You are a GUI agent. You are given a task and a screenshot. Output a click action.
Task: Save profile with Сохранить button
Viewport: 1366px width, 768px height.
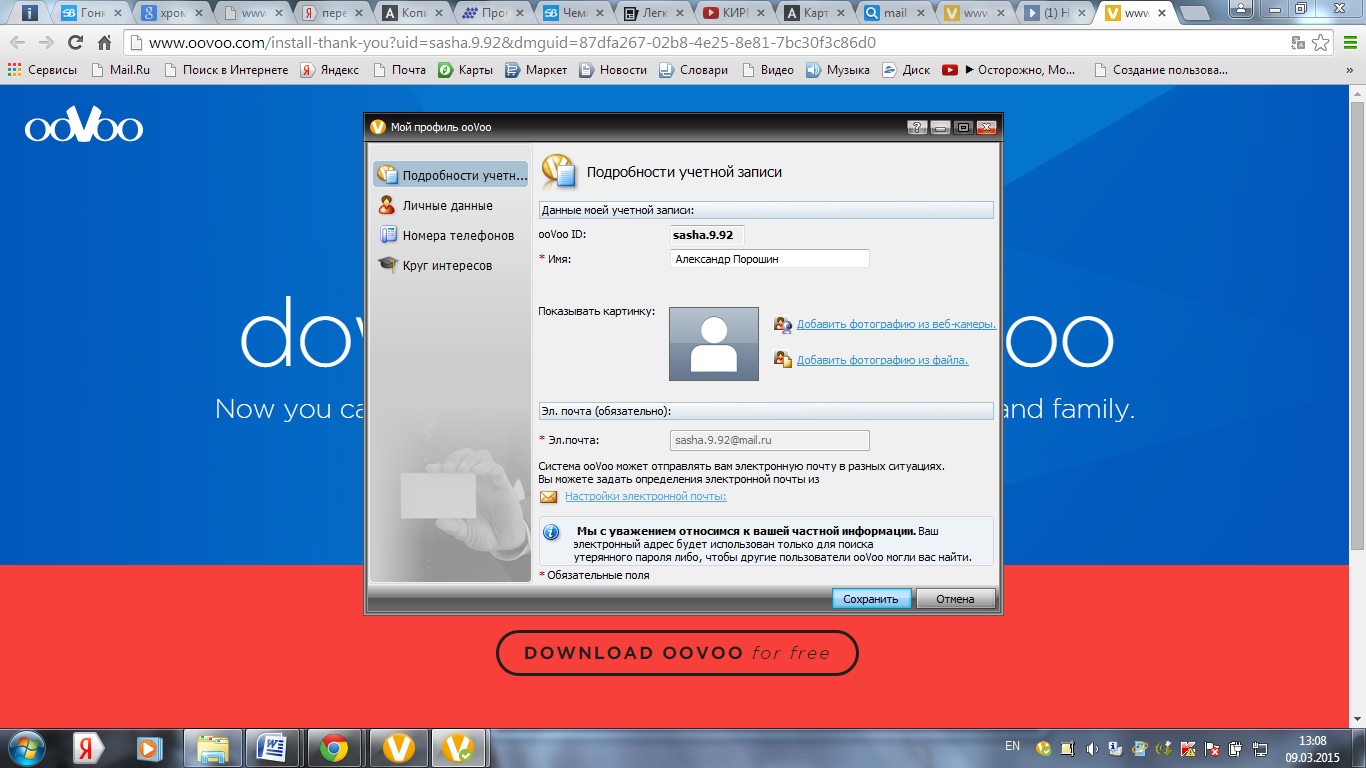(871, 599)
